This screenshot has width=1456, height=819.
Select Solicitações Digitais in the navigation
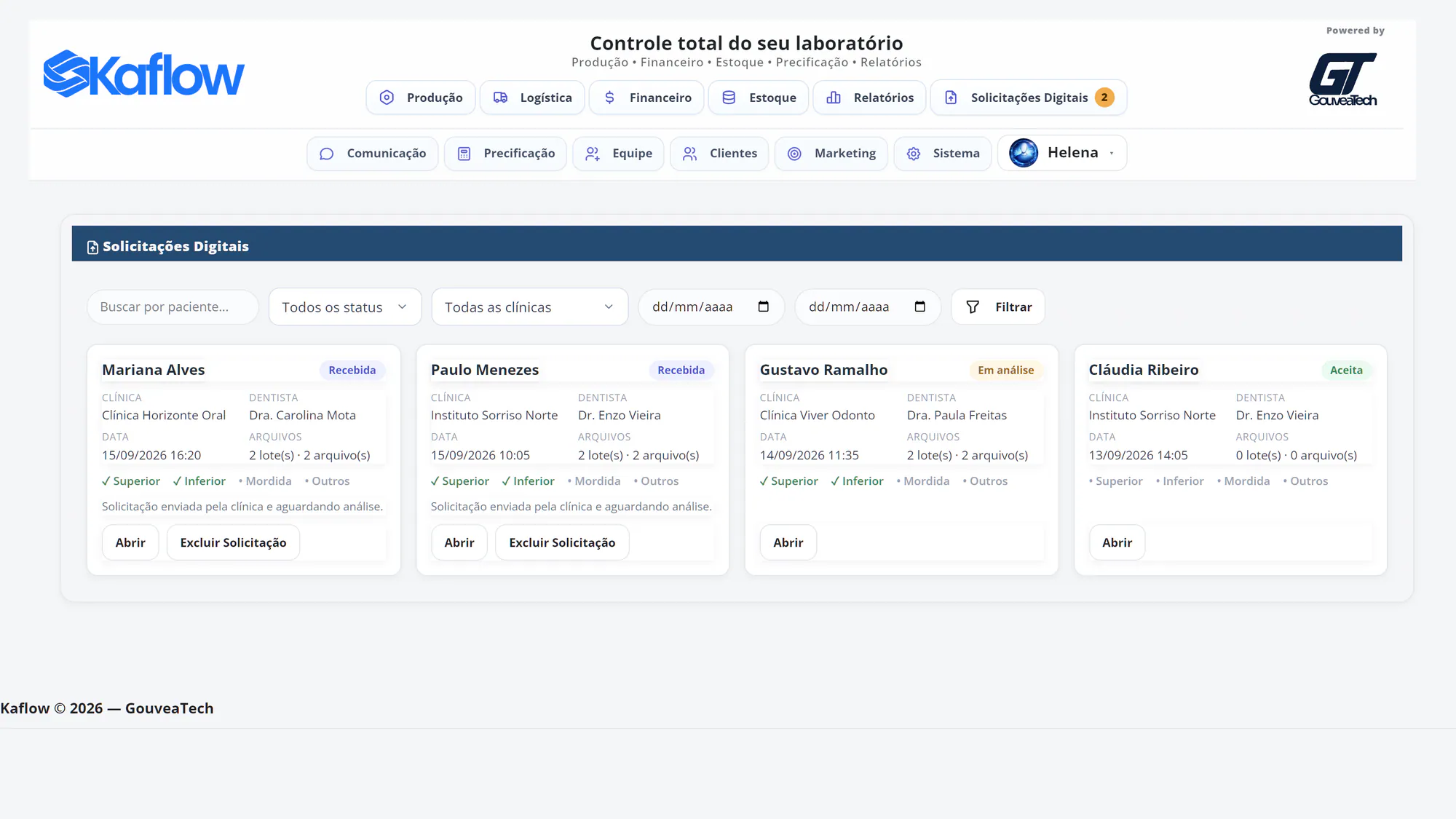coord(1029,98)
